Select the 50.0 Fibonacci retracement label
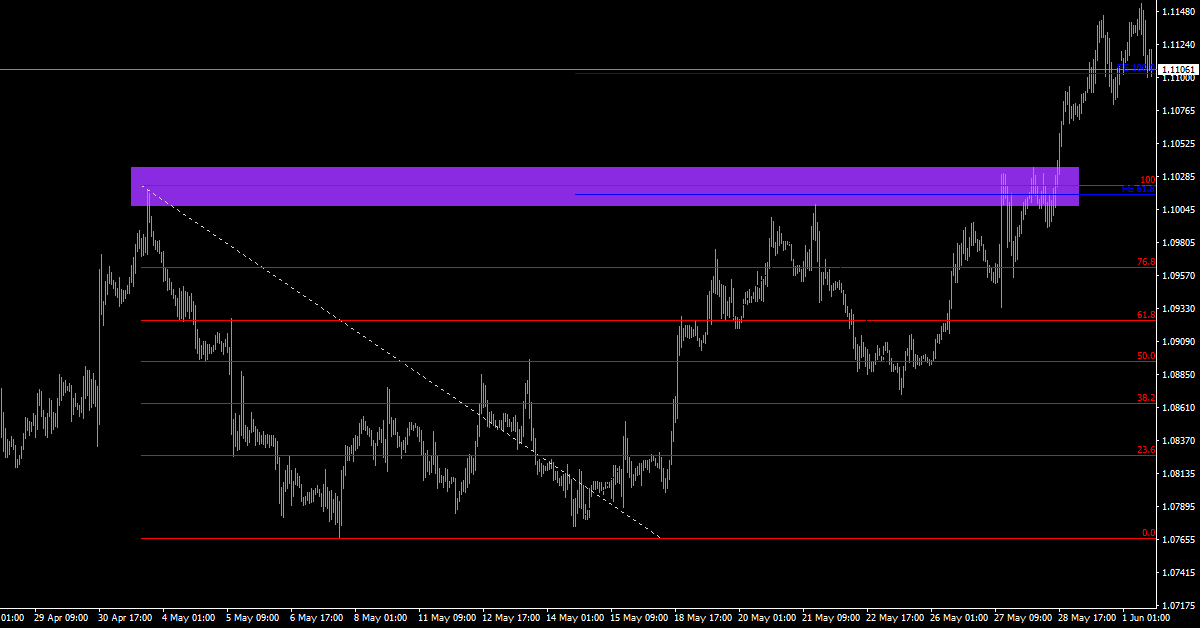 (x=1146, y=356)
